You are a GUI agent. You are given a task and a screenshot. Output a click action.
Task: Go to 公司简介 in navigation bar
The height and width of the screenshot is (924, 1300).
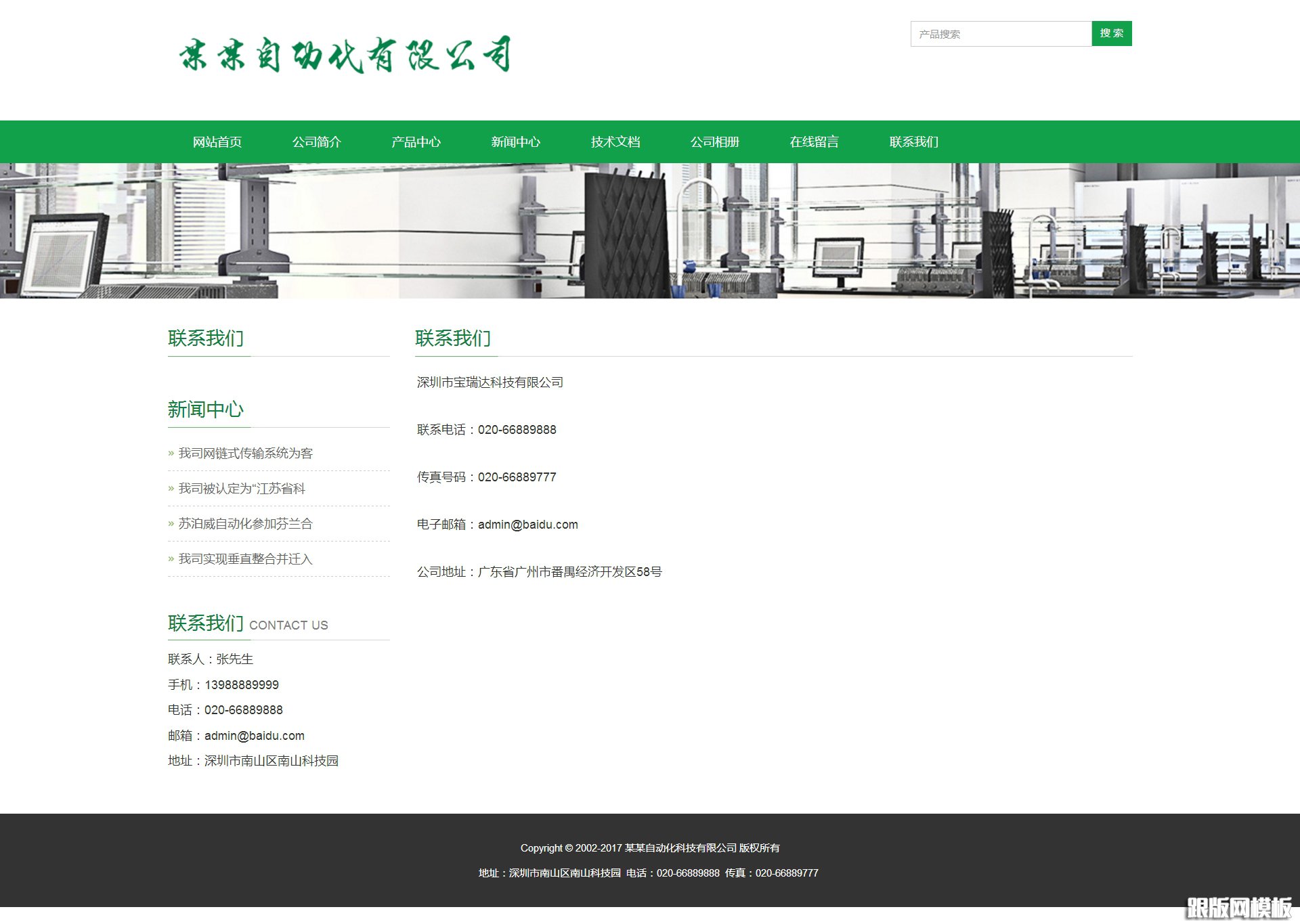pos(316,142)
